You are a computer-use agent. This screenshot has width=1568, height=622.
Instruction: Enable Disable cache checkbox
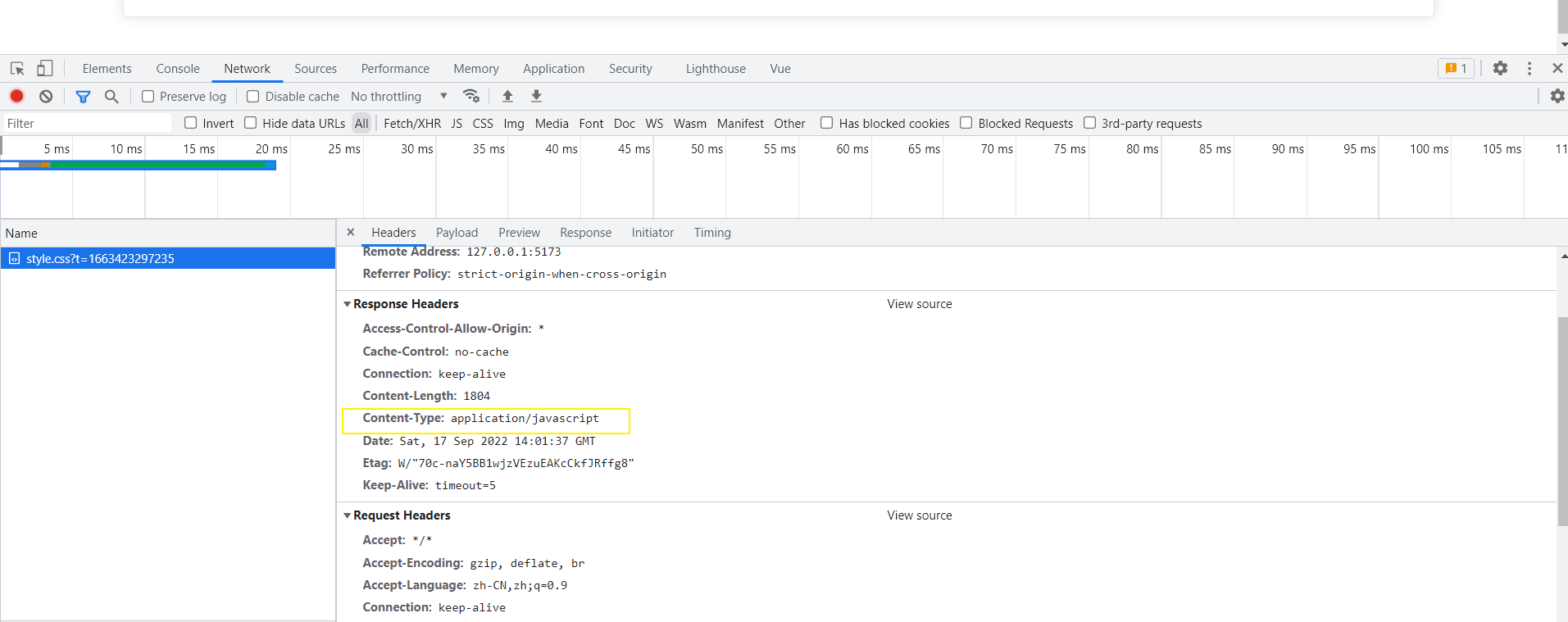coord(253,97)
